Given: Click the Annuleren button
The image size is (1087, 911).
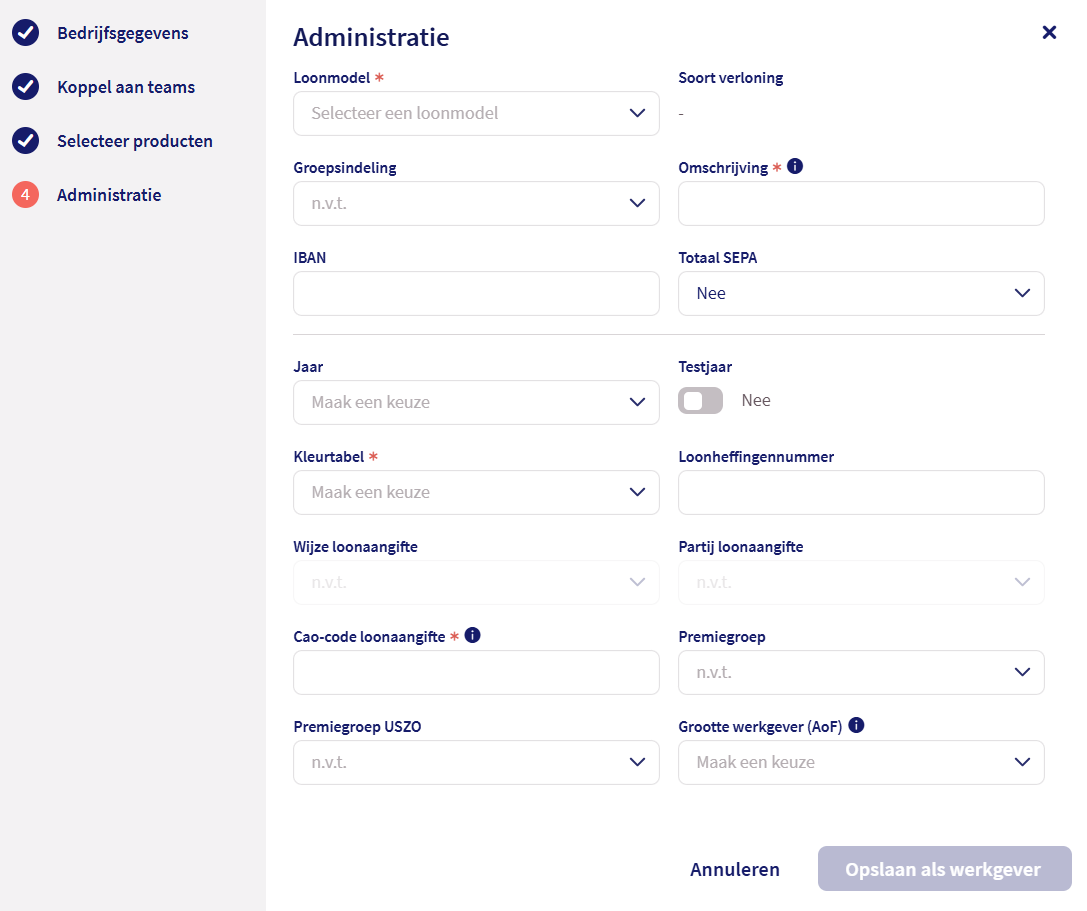Looking at the screenshot, I should point(735,869).
